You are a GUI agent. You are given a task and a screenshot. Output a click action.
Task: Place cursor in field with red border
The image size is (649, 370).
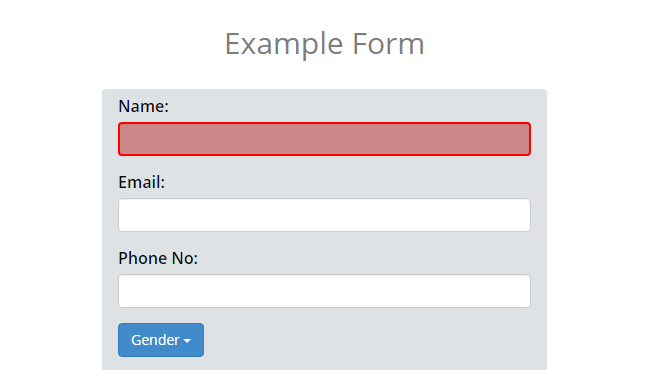324,139
